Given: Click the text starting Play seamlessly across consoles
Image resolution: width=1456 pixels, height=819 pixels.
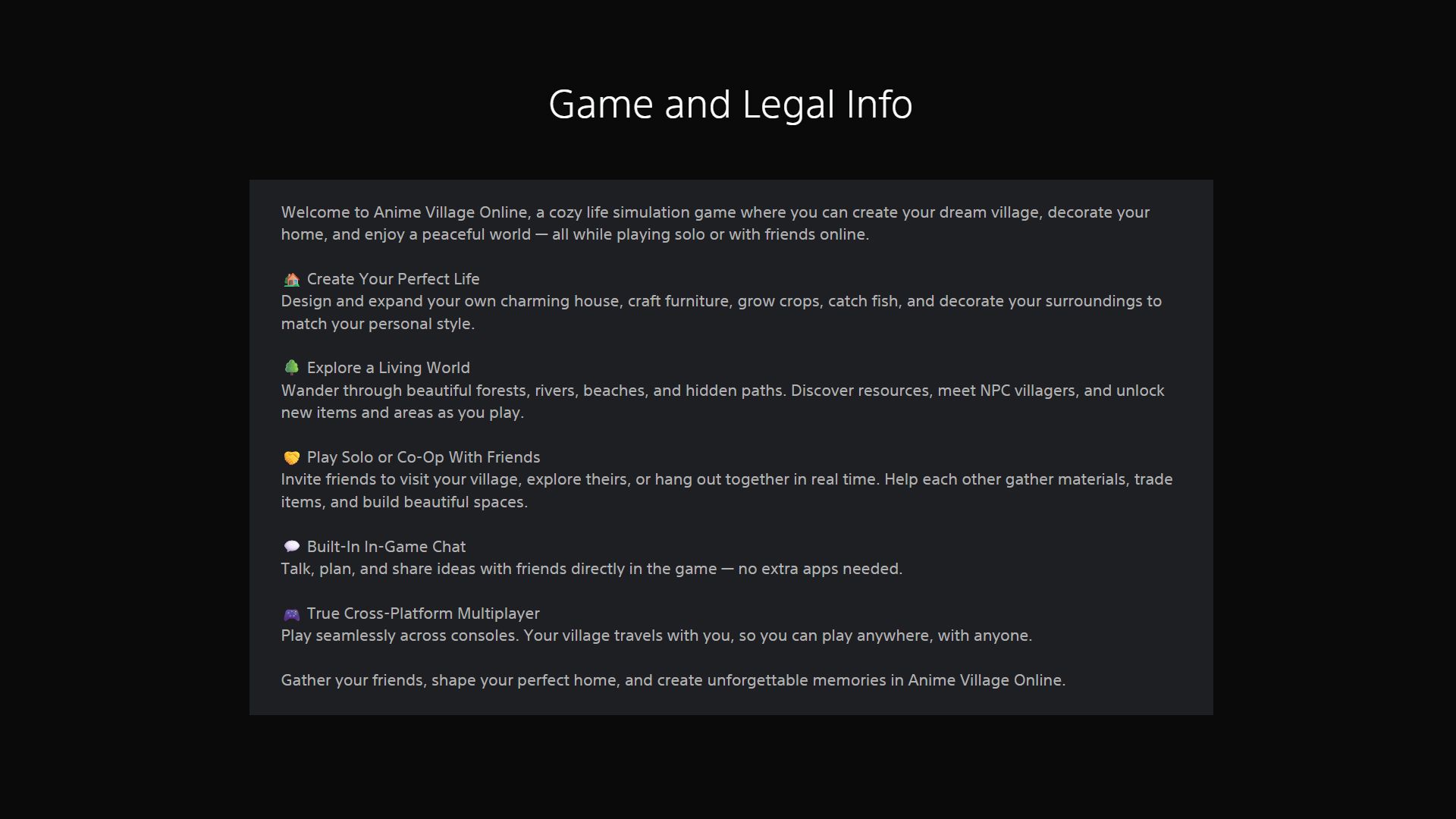Looking at the screenshot, I should pyautogui.click(x=656, y=635).
